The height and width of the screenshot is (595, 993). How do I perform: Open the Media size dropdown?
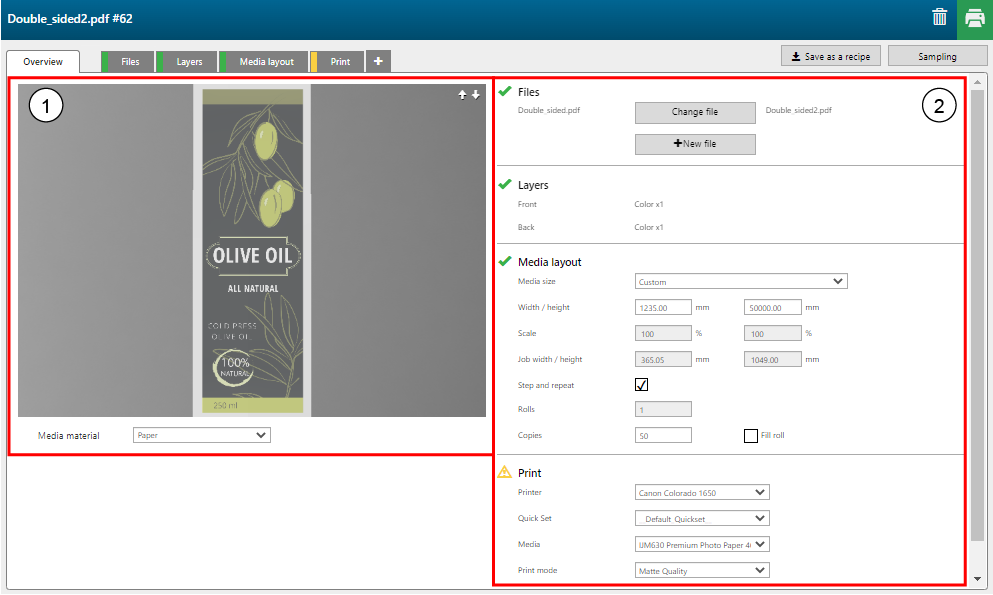point(741,282)
